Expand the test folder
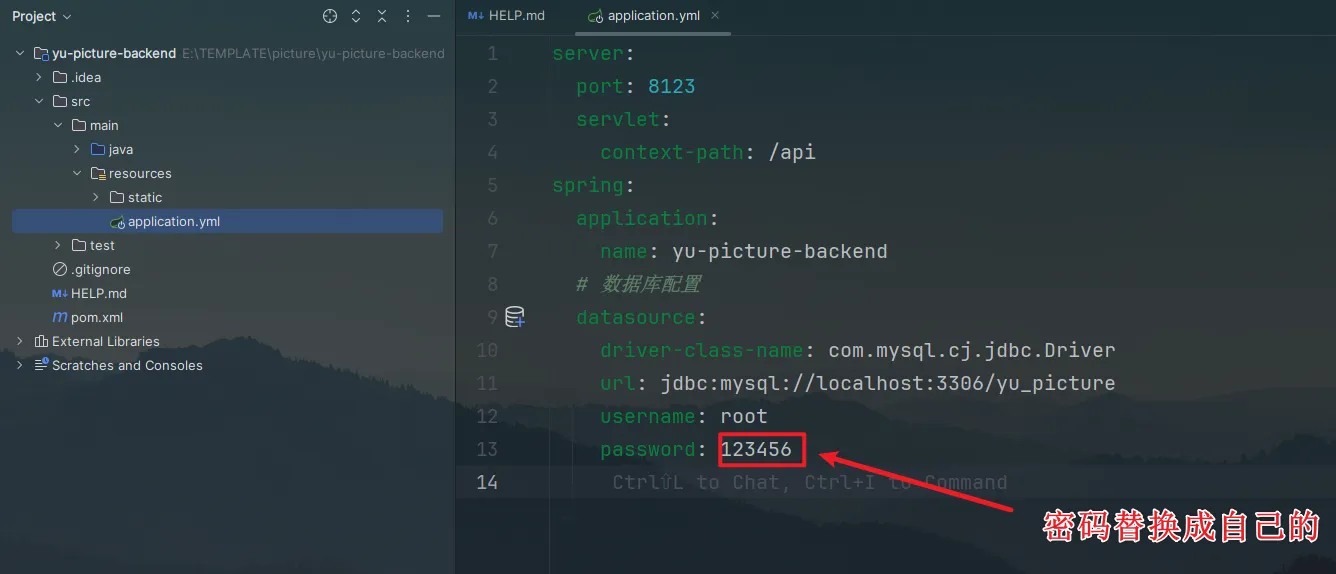Screen dimensions: 1336x574 click(x=58, y=245)
